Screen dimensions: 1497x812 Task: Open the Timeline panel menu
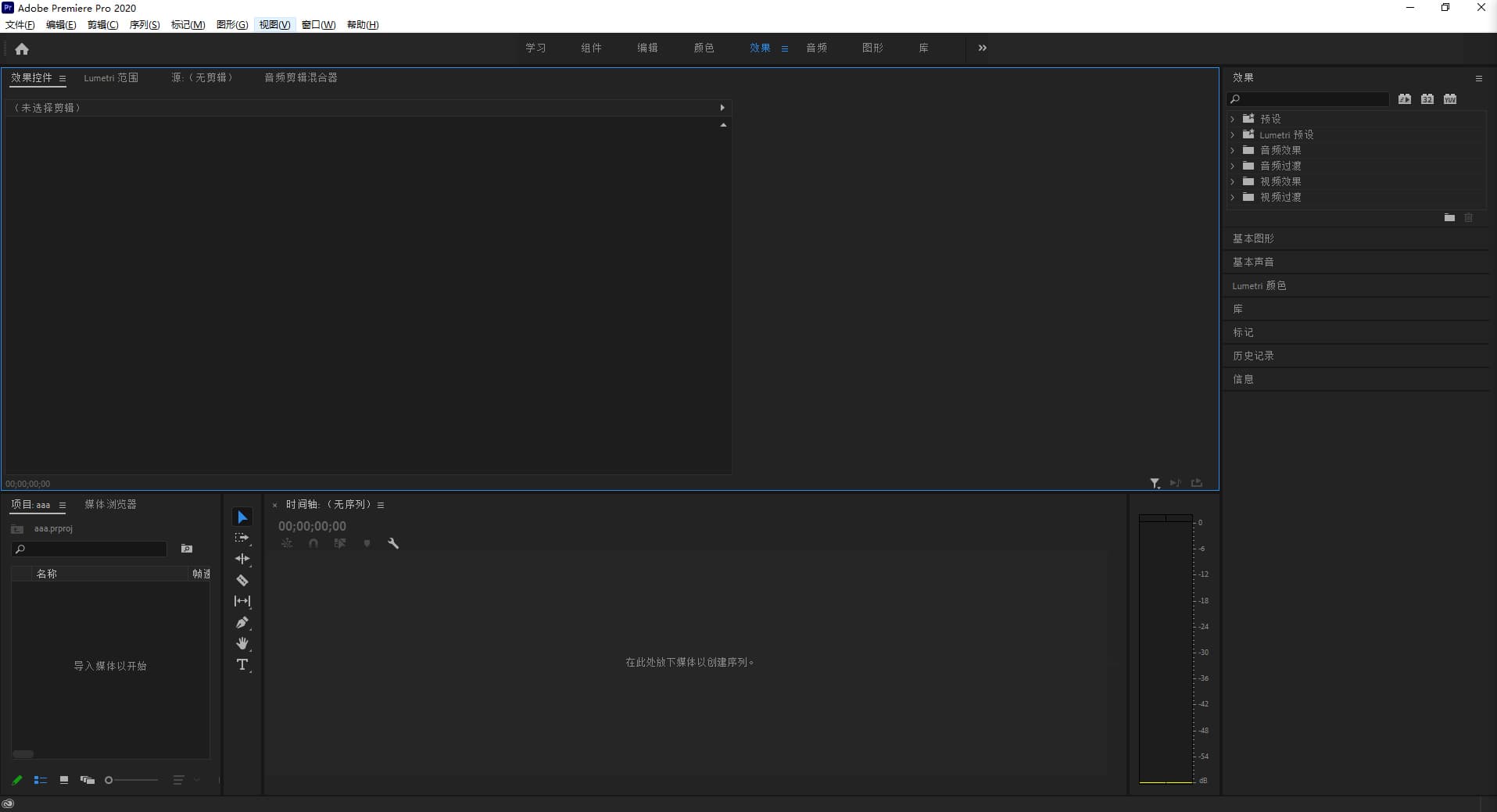pyautogui.click(x=381, y=506)
